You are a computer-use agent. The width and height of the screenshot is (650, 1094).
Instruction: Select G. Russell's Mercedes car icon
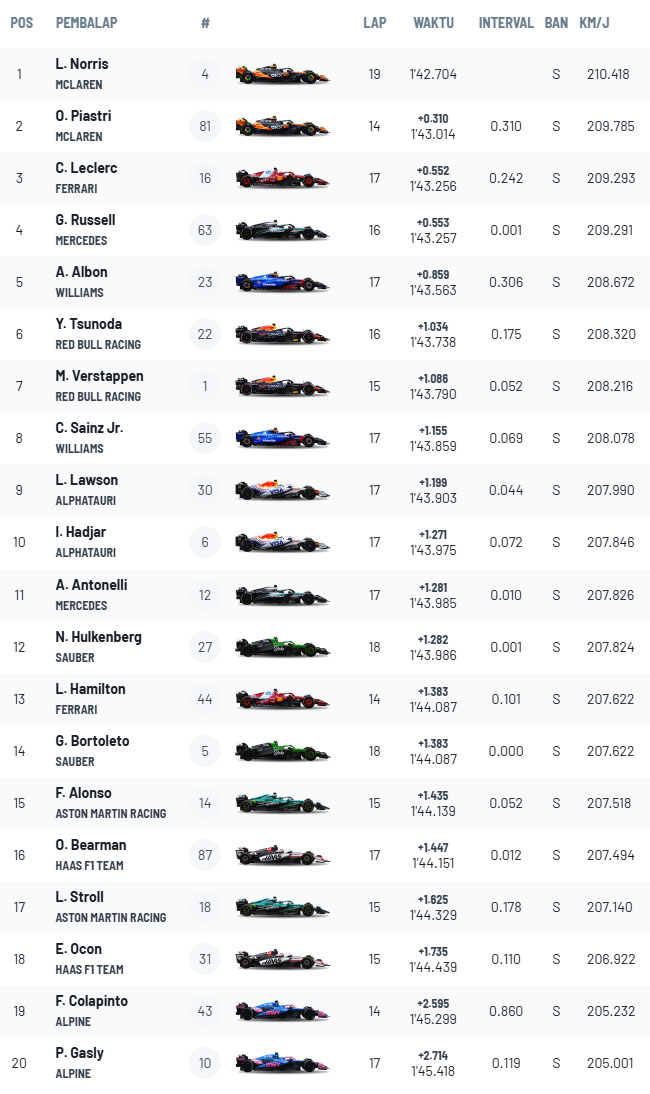[282, 230]
